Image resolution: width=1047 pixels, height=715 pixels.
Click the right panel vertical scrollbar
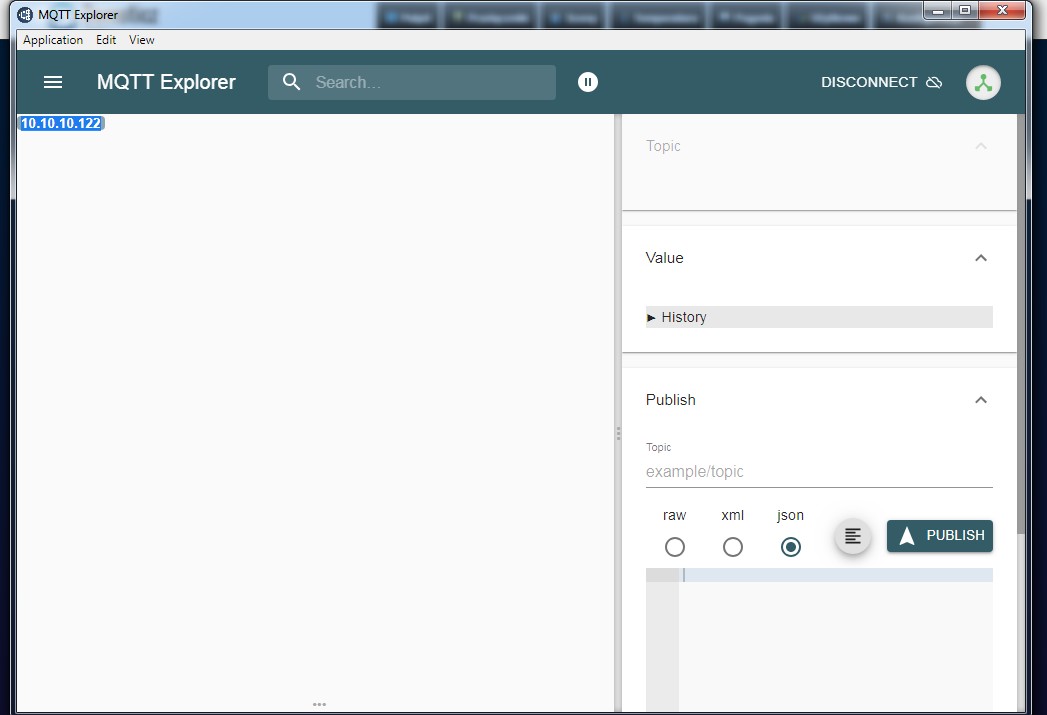pyautogui.click(x=1021, y=324)
